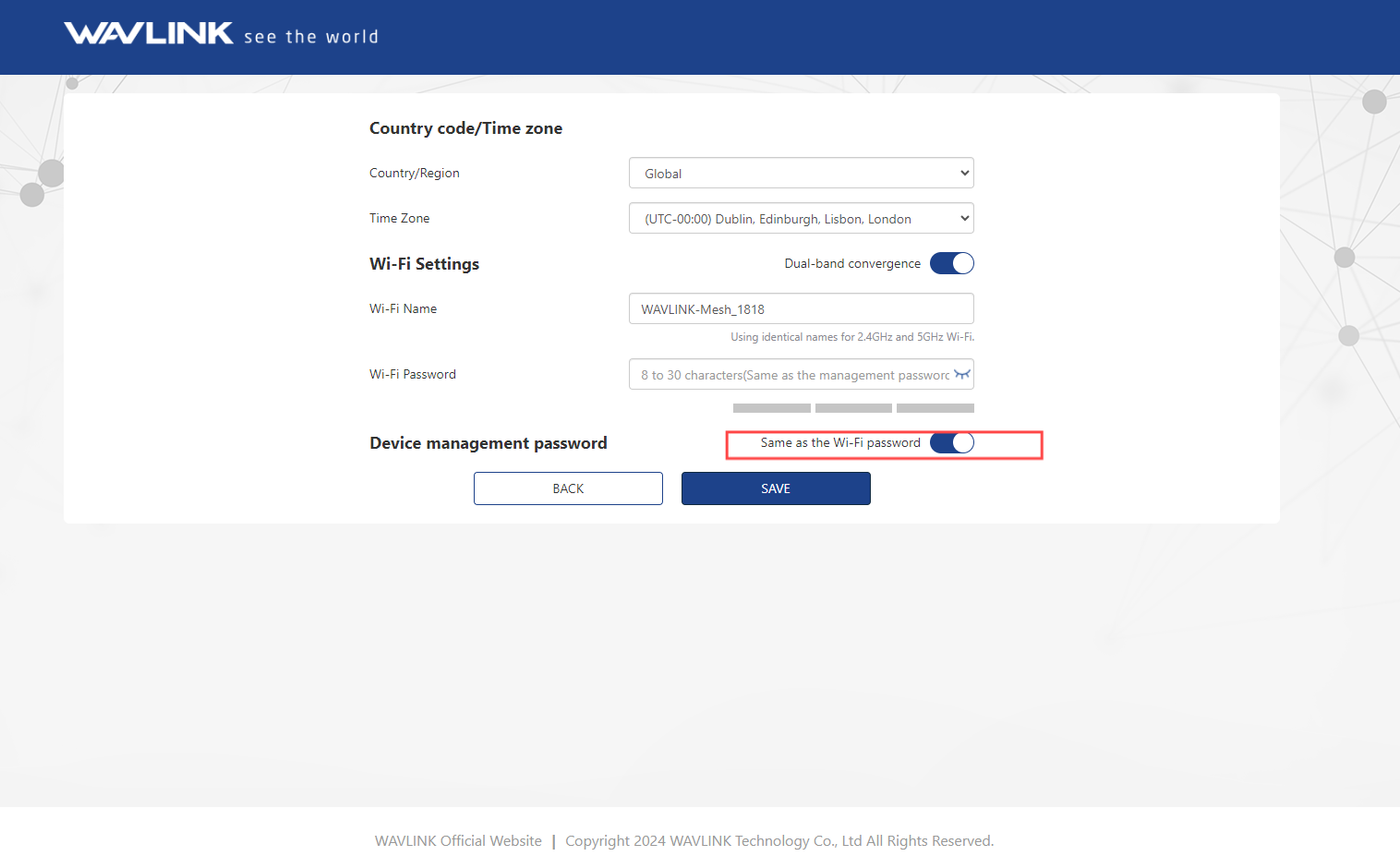
Task: Click the Time Zone field label
Action: (399, 219)
